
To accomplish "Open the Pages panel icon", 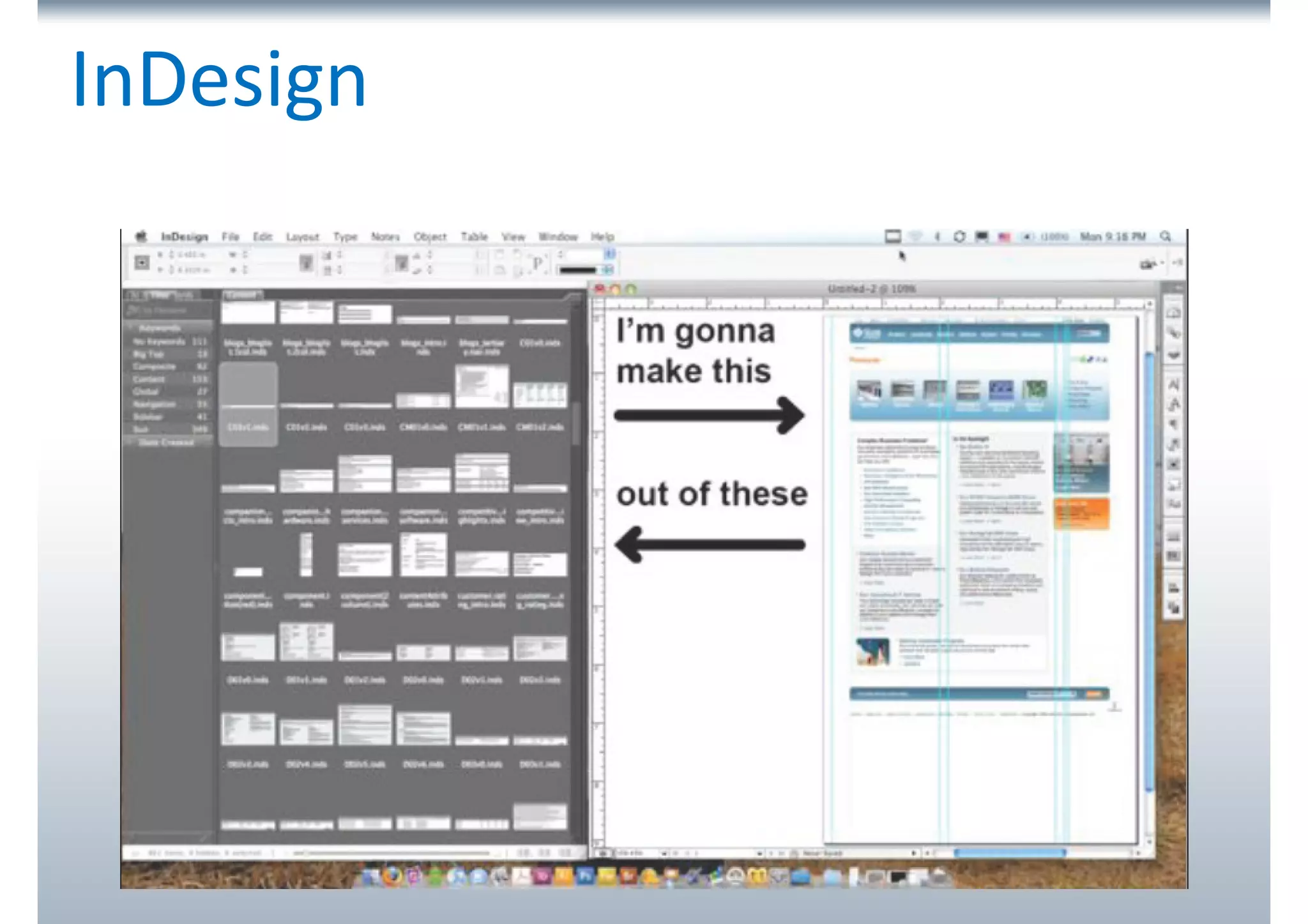I will coord(1174,312).
